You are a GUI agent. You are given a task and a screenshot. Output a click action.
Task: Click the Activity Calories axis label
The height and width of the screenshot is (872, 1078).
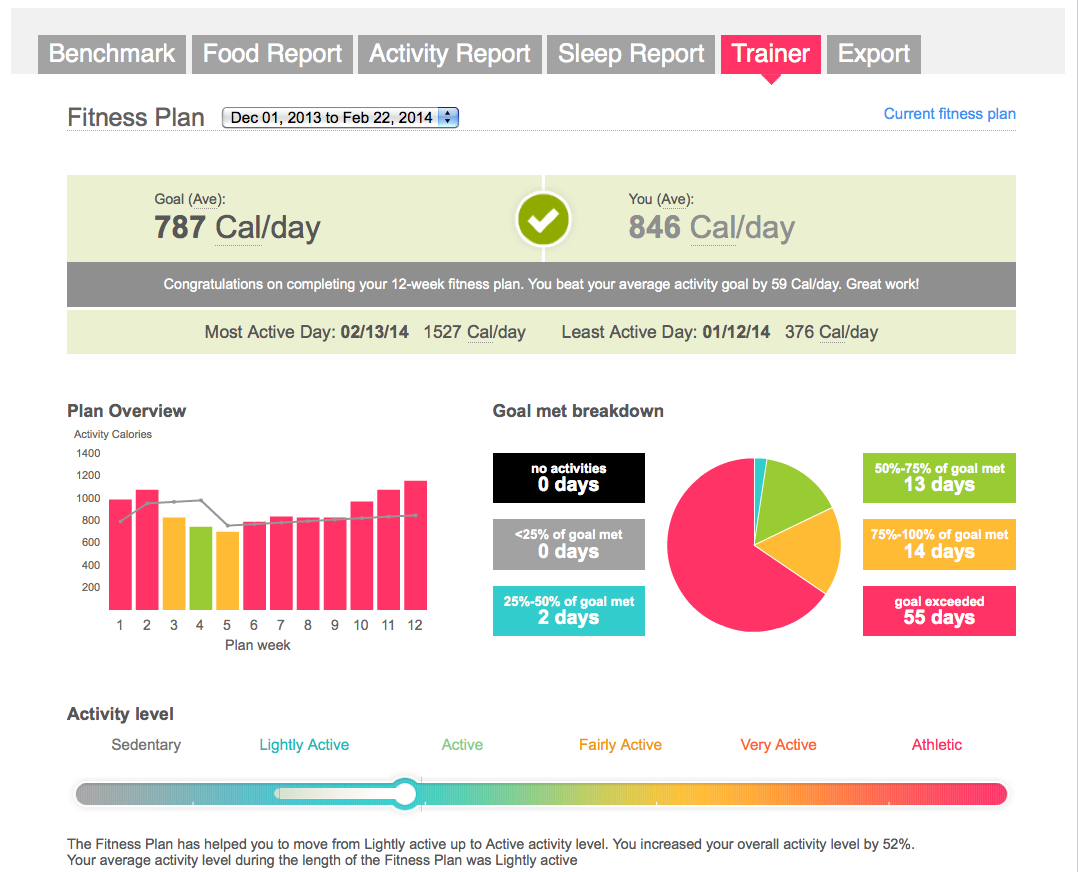113,434
